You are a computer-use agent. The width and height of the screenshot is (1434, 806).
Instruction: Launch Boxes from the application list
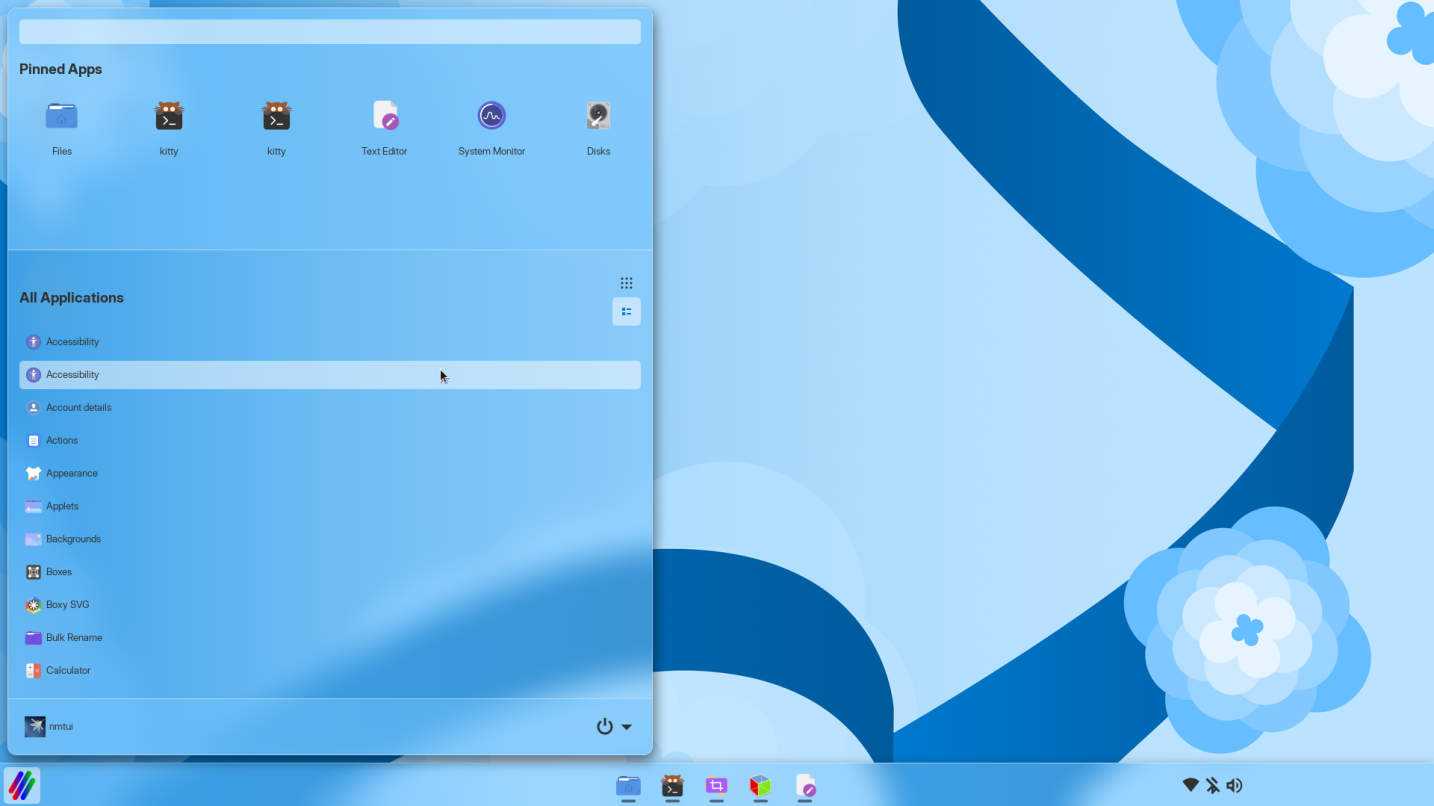[x=330, y=572]
